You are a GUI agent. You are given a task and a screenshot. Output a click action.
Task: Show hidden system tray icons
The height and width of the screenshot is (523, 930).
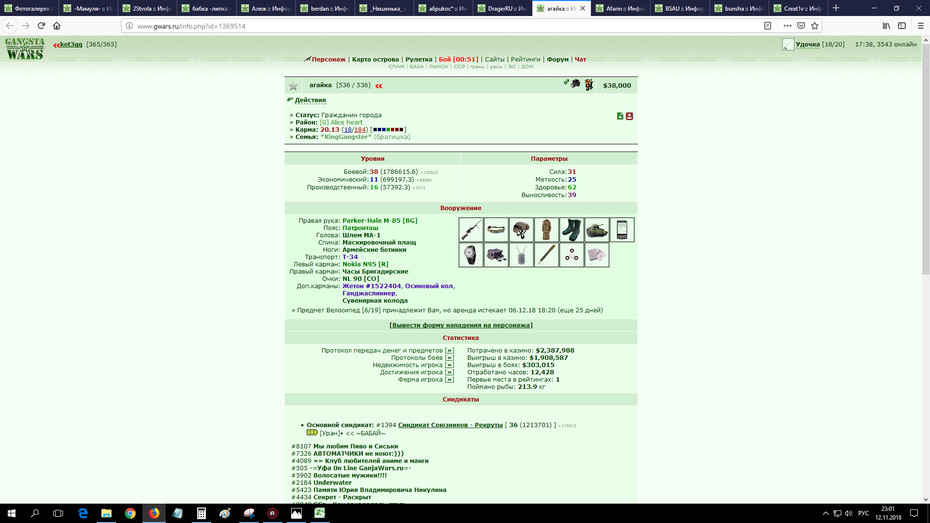tap(825, 514)
